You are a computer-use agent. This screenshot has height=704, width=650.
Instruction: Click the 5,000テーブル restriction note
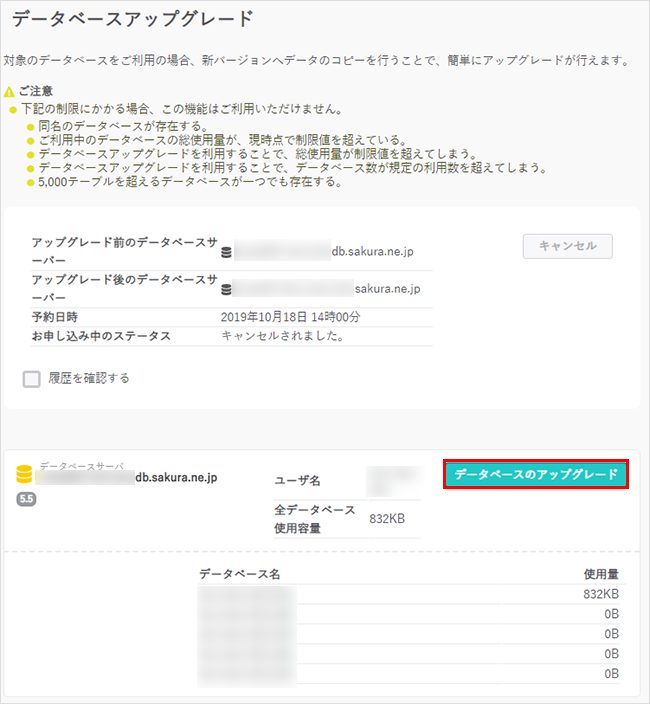tap(190, 182)
